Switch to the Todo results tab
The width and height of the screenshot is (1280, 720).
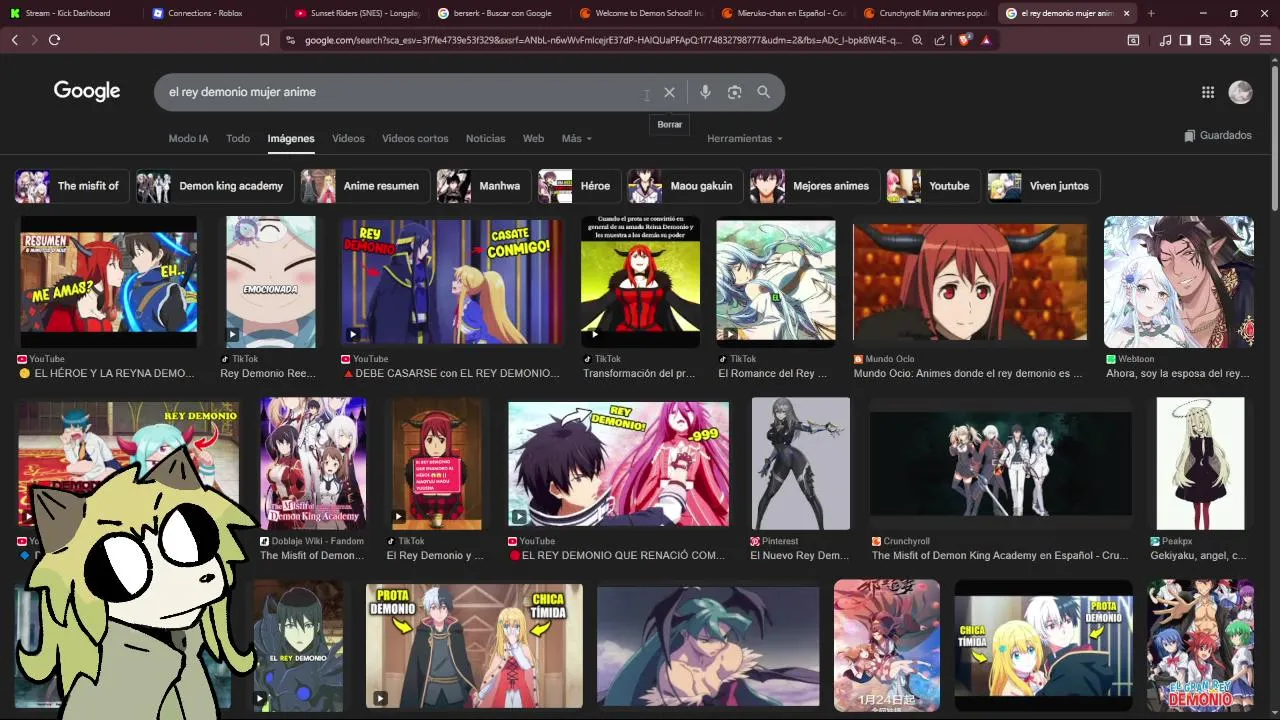tap(238, 138)
